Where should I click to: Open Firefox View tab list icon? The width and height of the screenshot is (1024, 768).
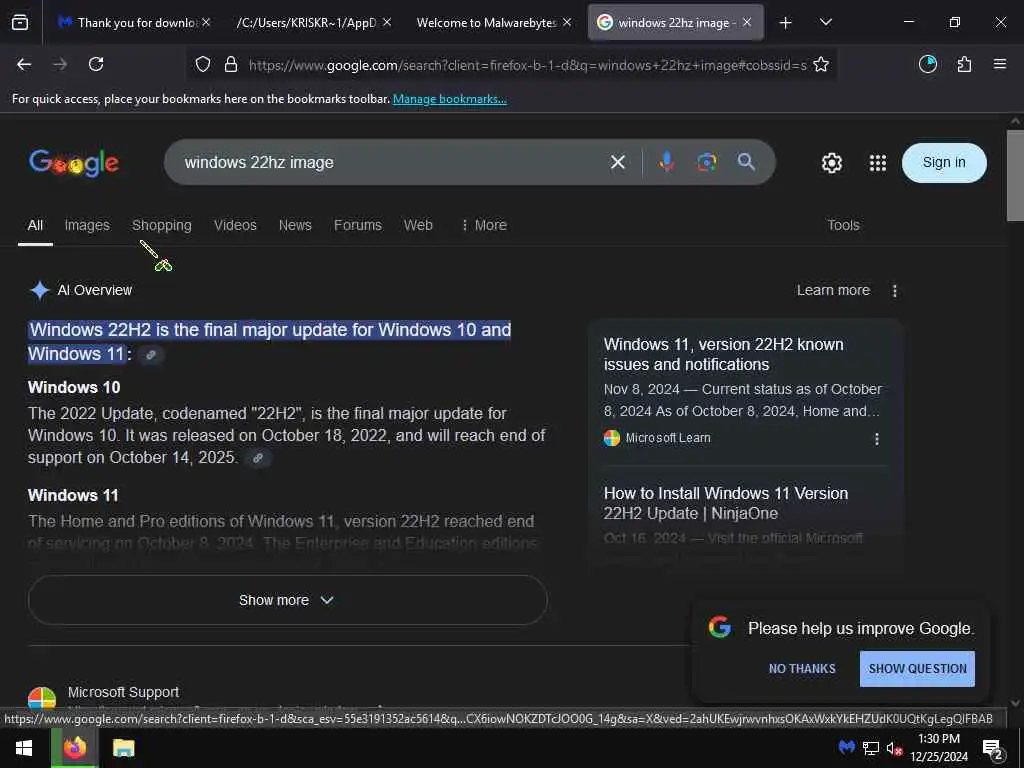point(20,22)
